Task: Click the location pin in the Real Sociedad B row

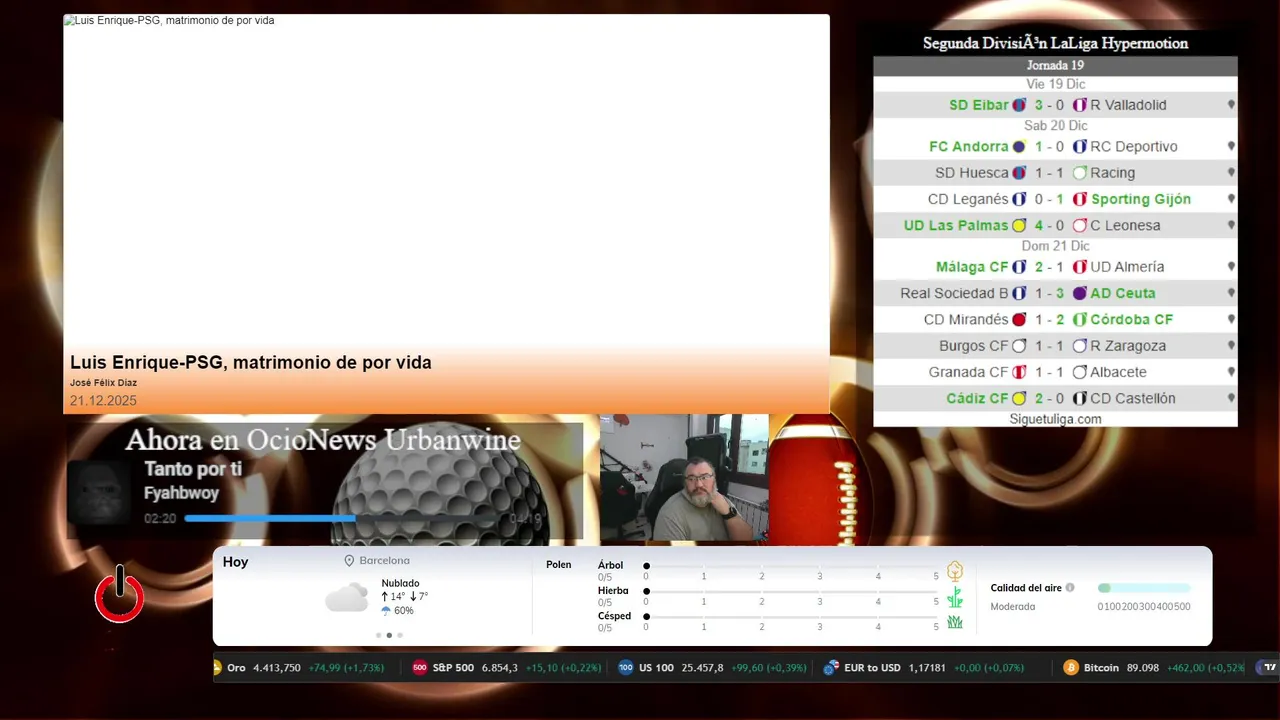Action: tap(1231, 294)
